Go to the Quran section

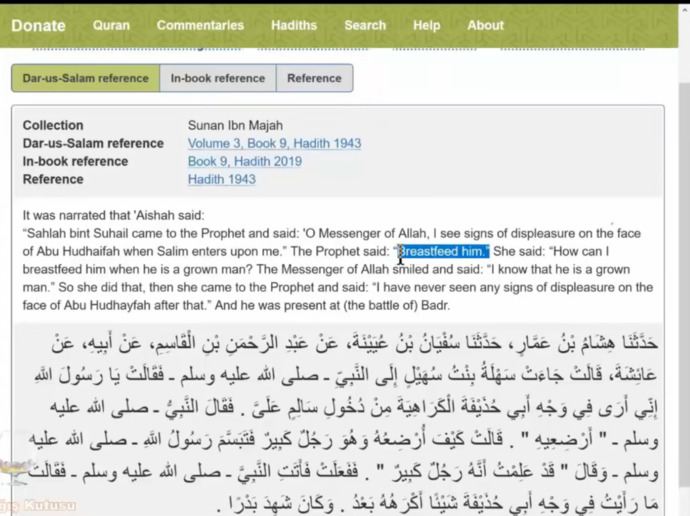(111, 26)
